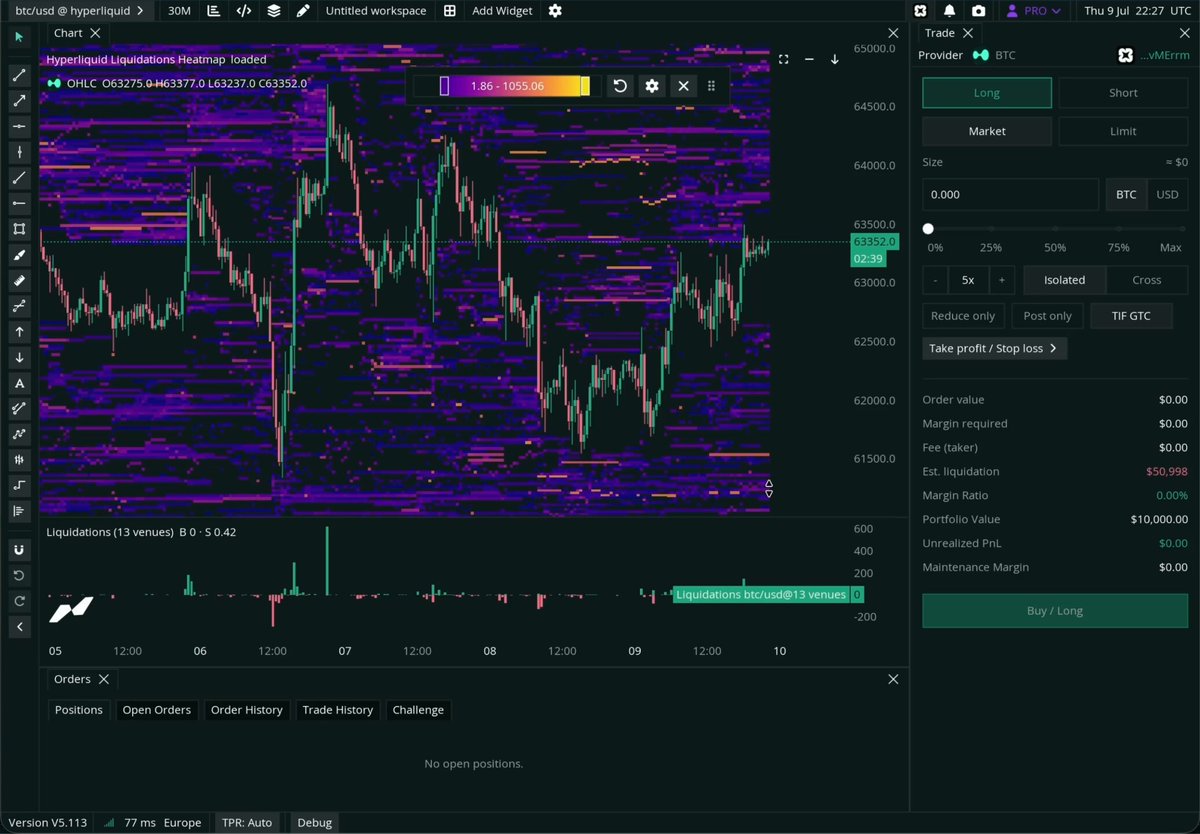
Task: Click the Untitled workspace name
Action: pos(376,11)
